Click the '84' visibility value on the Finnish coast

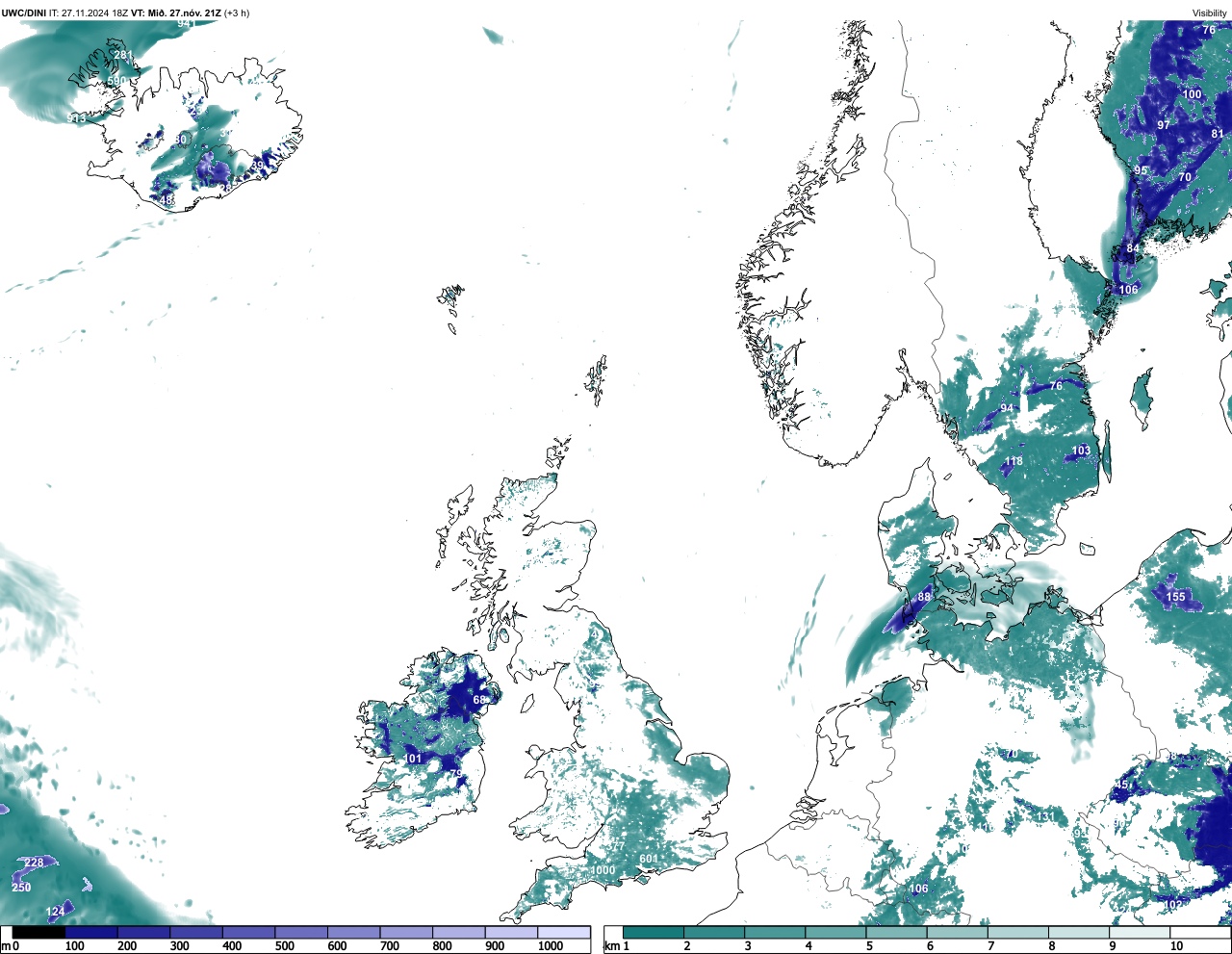point(1133,248)
